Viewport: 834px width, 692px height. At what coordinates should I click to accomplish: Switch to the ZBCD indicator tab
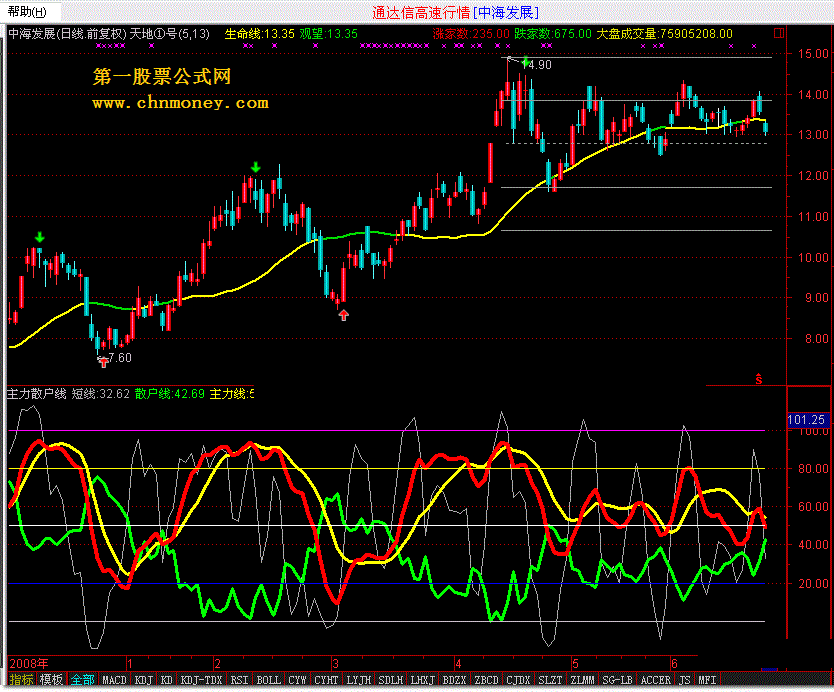click(x=487, y=680)
